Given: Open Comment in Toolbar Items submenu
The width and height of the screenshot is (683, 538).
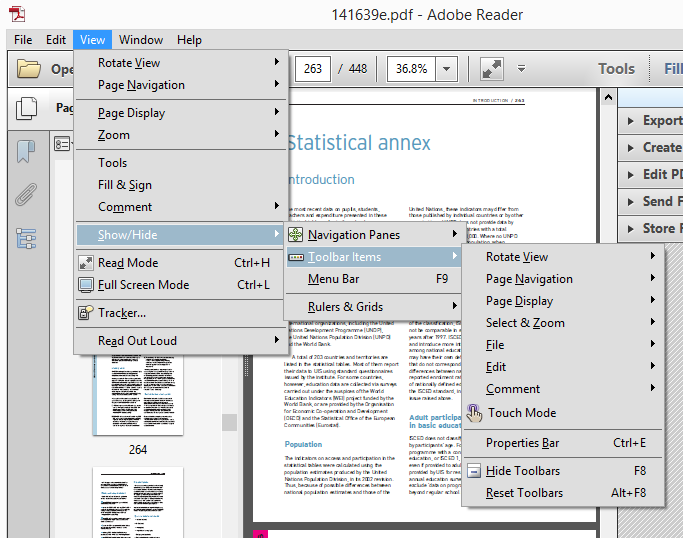Looking at the screenshot, I should point(563,389).
